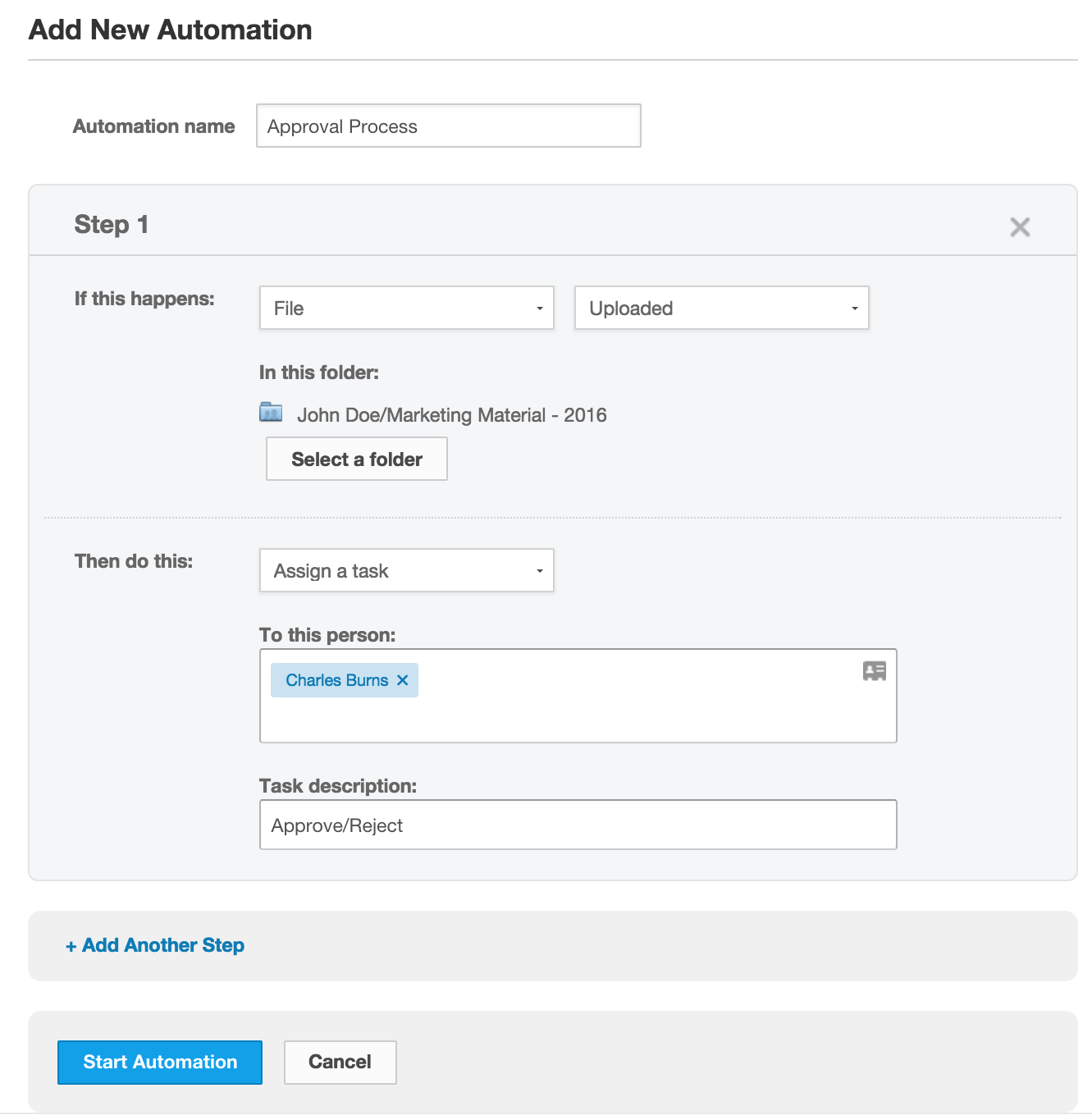Focus the Automation name text field
Viewport: 1092px width, 1120px height.
pyautogui.click(x=448, y=126)
